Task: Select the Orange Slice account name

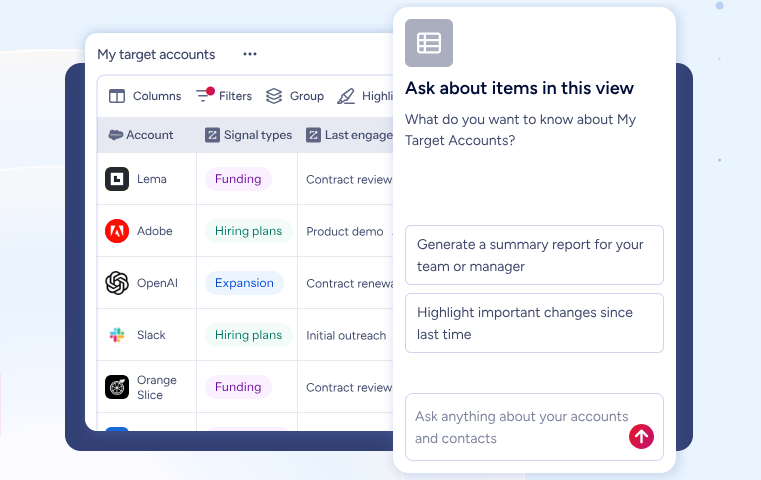Action: (157, 387)
